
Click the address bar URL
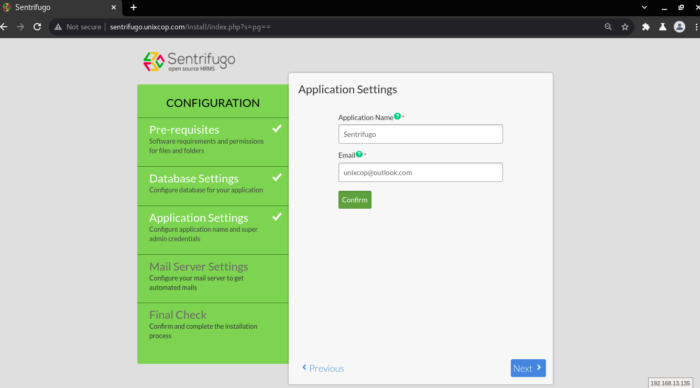190,27
